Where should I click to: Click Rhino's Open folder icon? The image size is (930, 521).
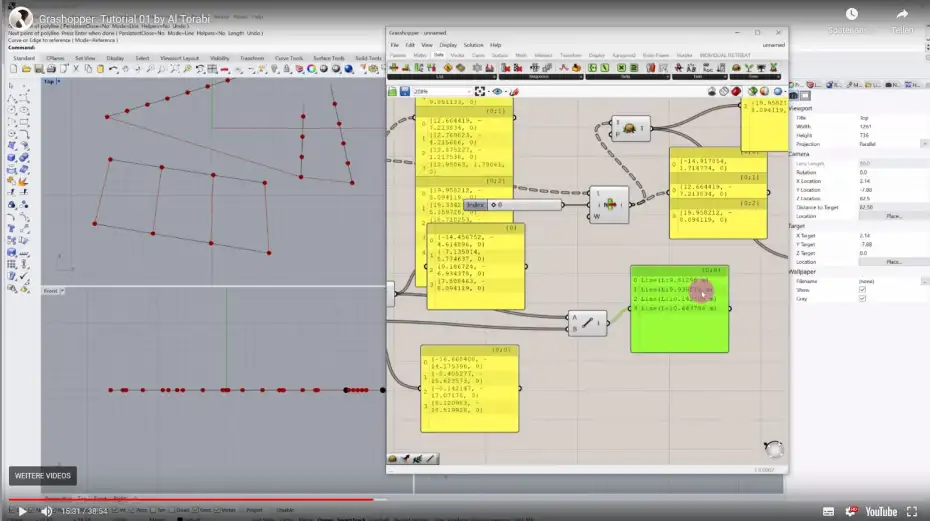(x=26, y=69)
